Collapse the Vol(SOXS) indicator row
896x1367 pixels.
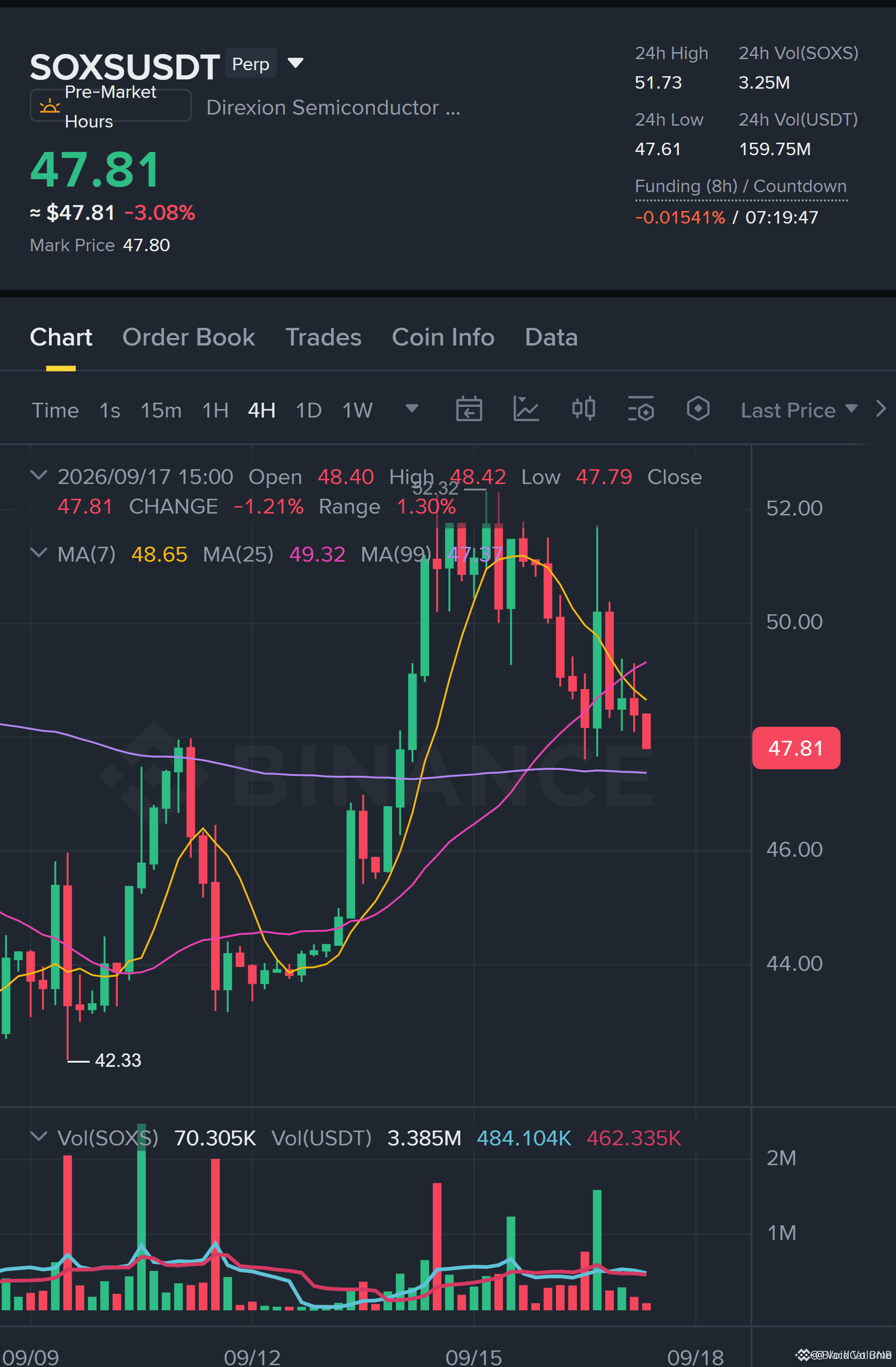(x=38, y=1137)
